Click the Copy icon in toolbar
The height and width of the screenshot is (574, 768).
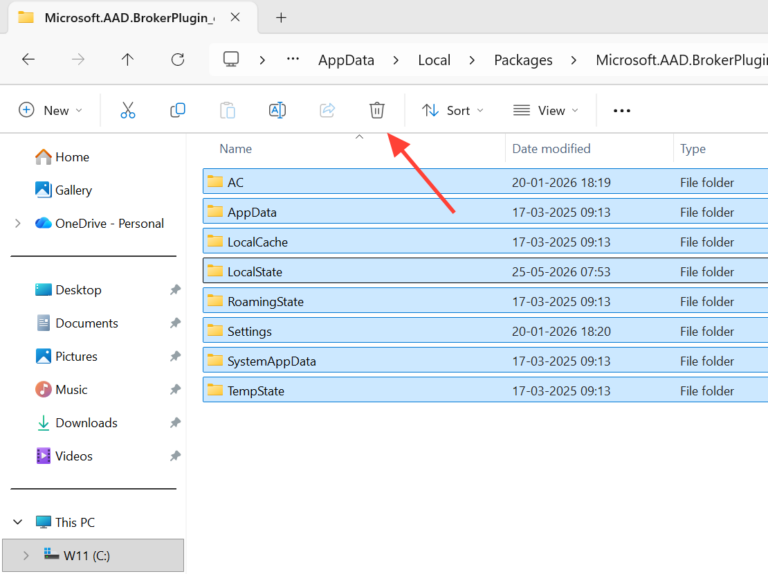(178, 110)
